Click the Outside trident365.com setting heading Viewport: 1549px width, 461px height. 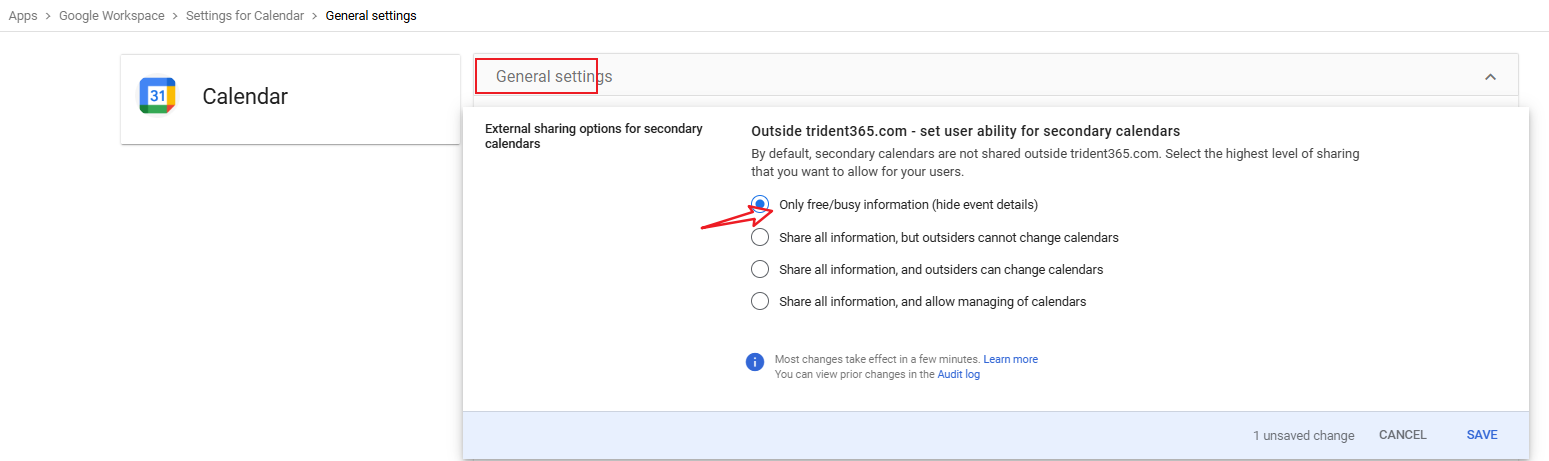coord(965,131)
